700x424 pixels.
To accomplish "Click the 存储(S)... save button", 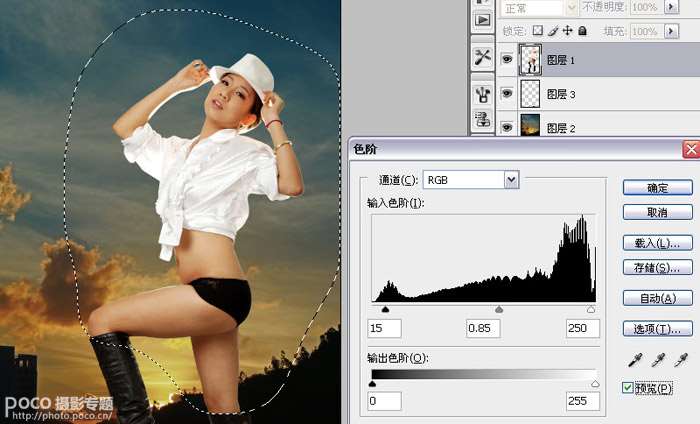I will coord(658,268).
